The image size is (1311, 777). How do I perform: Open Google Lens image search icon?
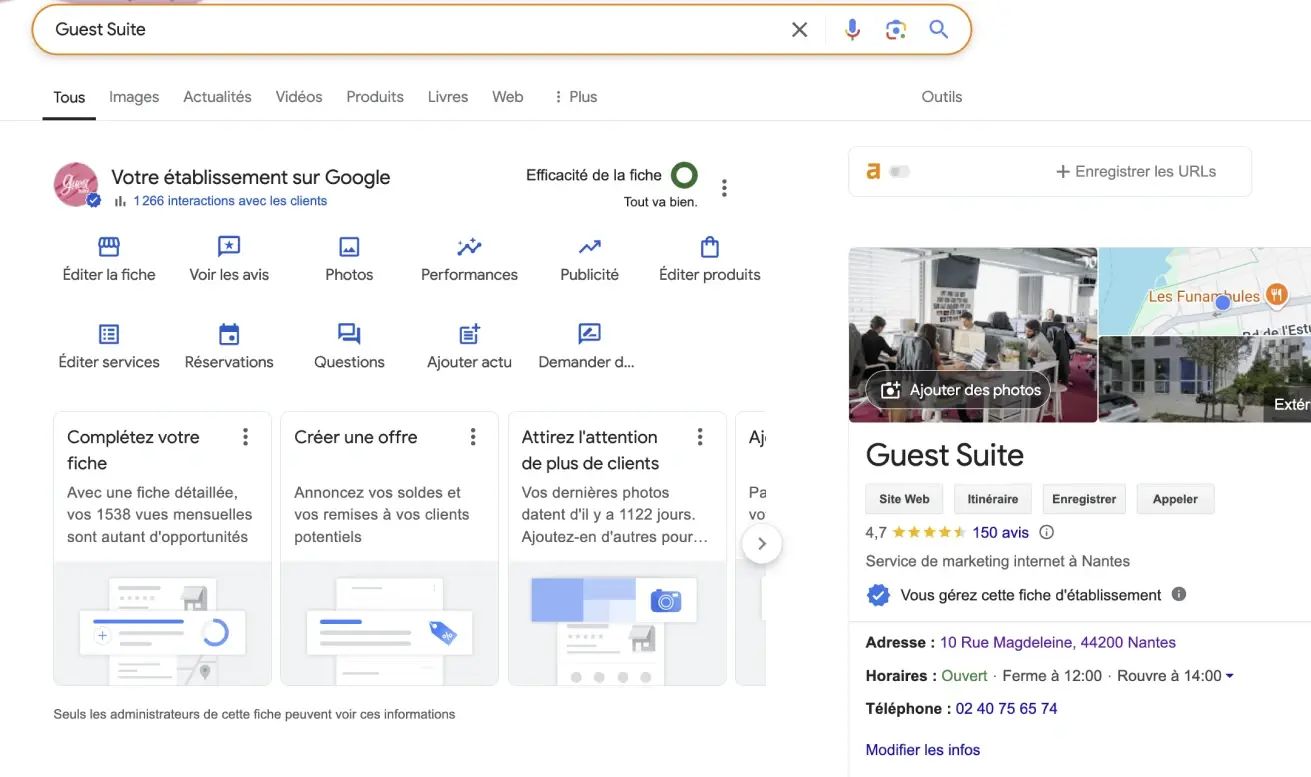pyautogui.click(x=896, y=30)
